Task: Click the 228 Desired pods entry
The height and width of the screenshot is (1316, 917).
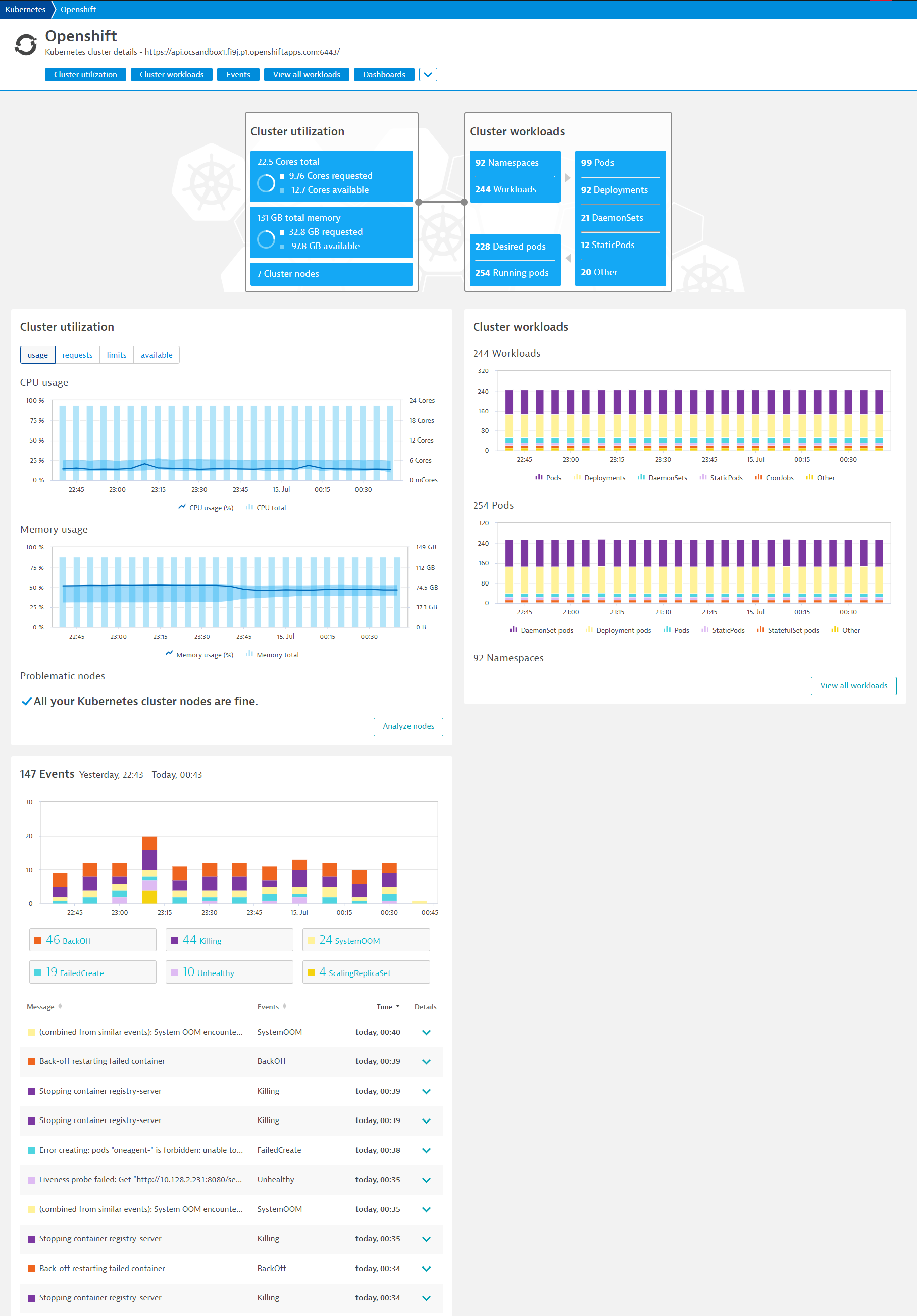Action: [x=511, y=247]
